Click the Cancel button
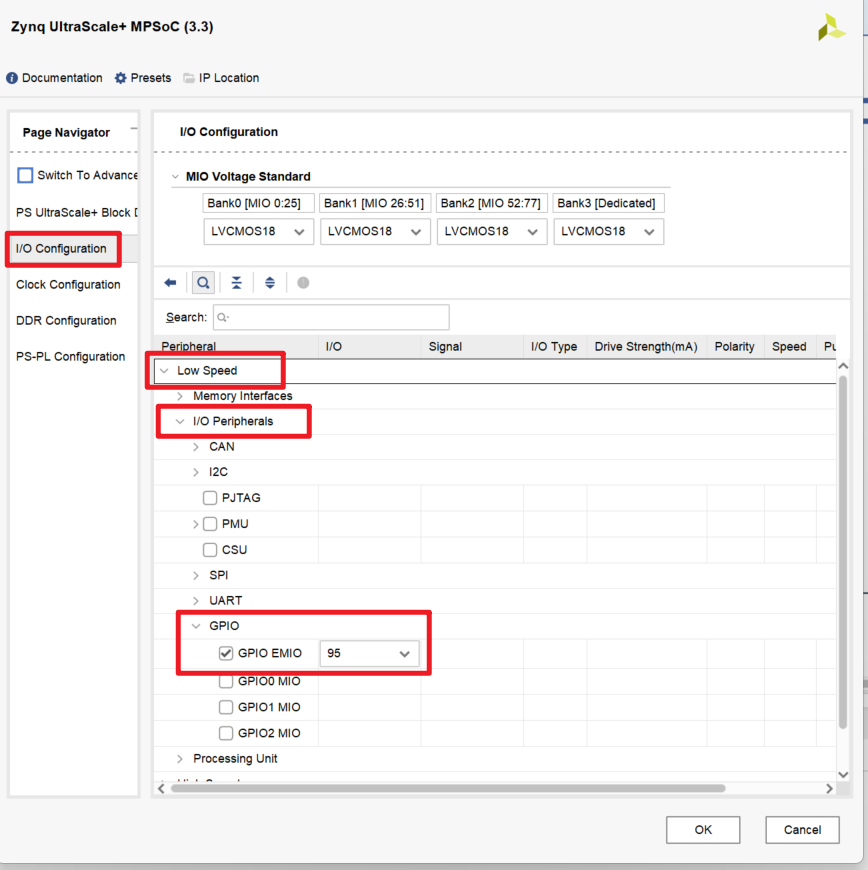 click(803, 829)
